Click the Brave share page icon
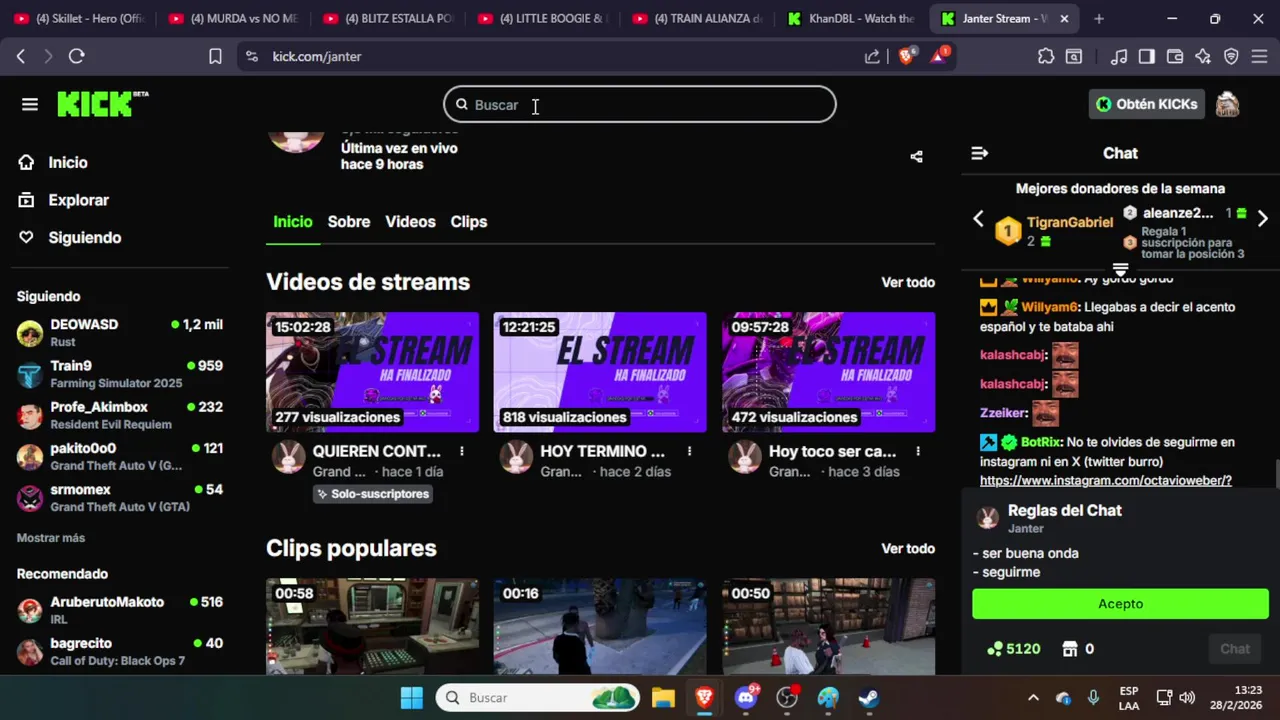The width and height of the screenshot is (1280, 720). 872,57
